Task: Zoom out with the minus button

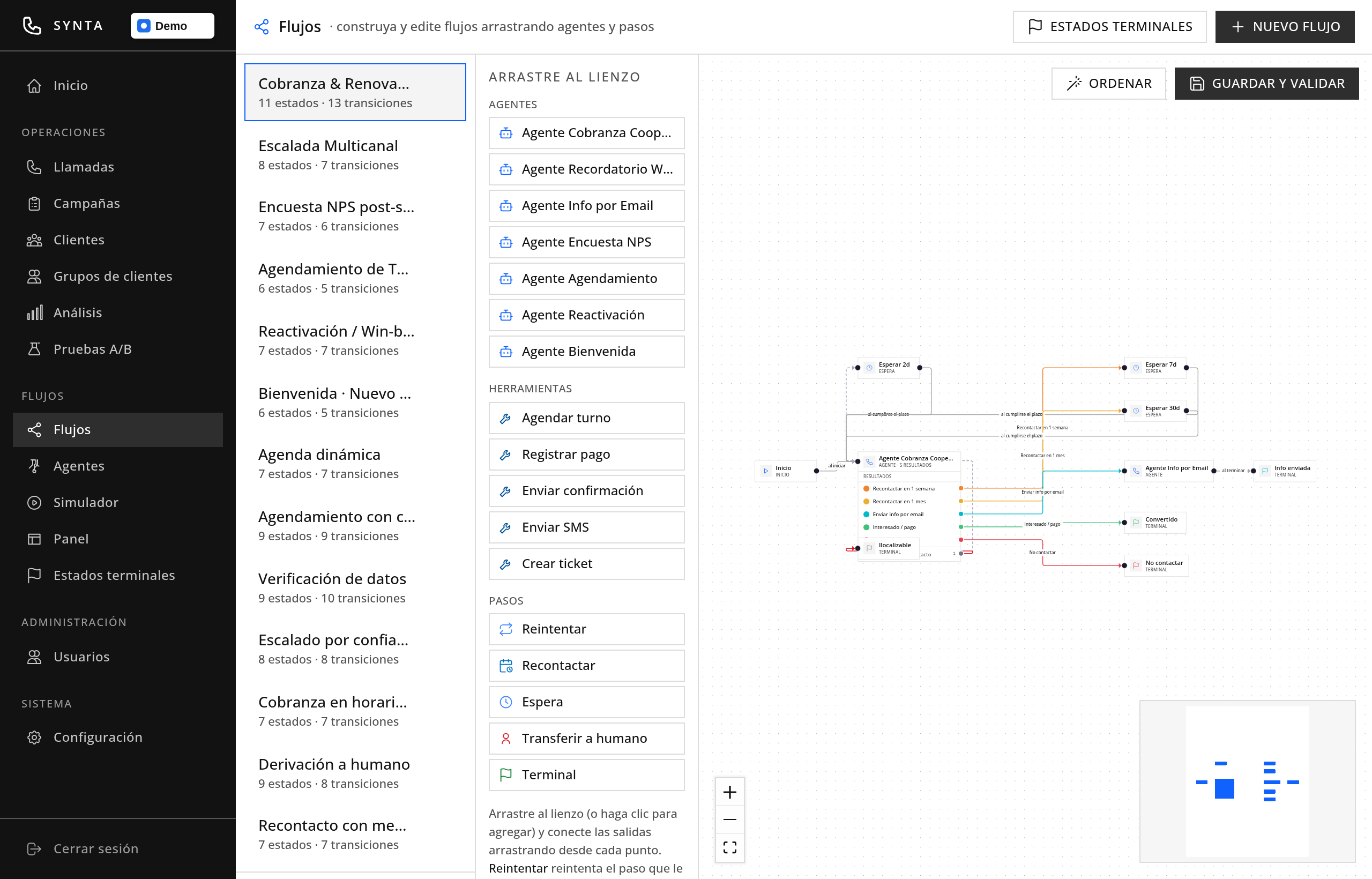Action: (729, 820)
